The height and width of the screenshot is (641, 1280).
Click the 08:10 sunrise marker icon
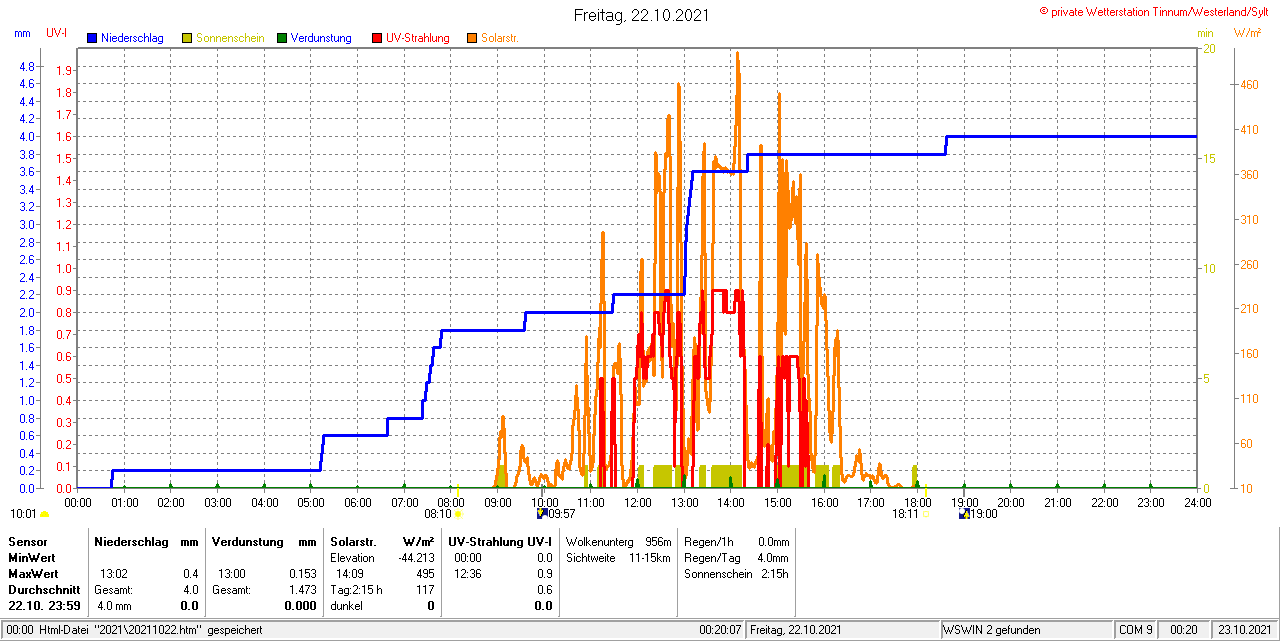(459, 514)
